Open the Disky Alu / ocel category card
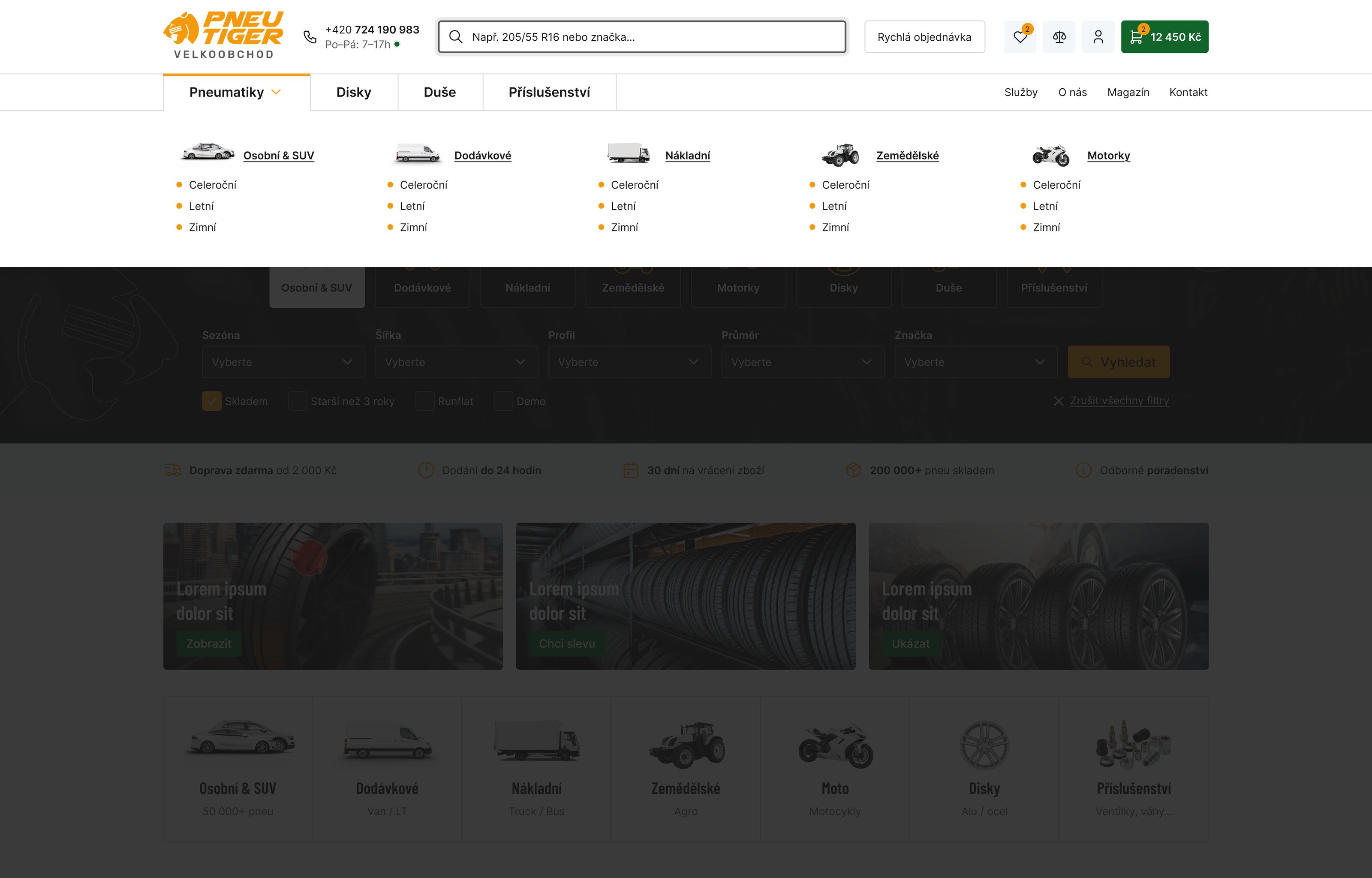 984,769
